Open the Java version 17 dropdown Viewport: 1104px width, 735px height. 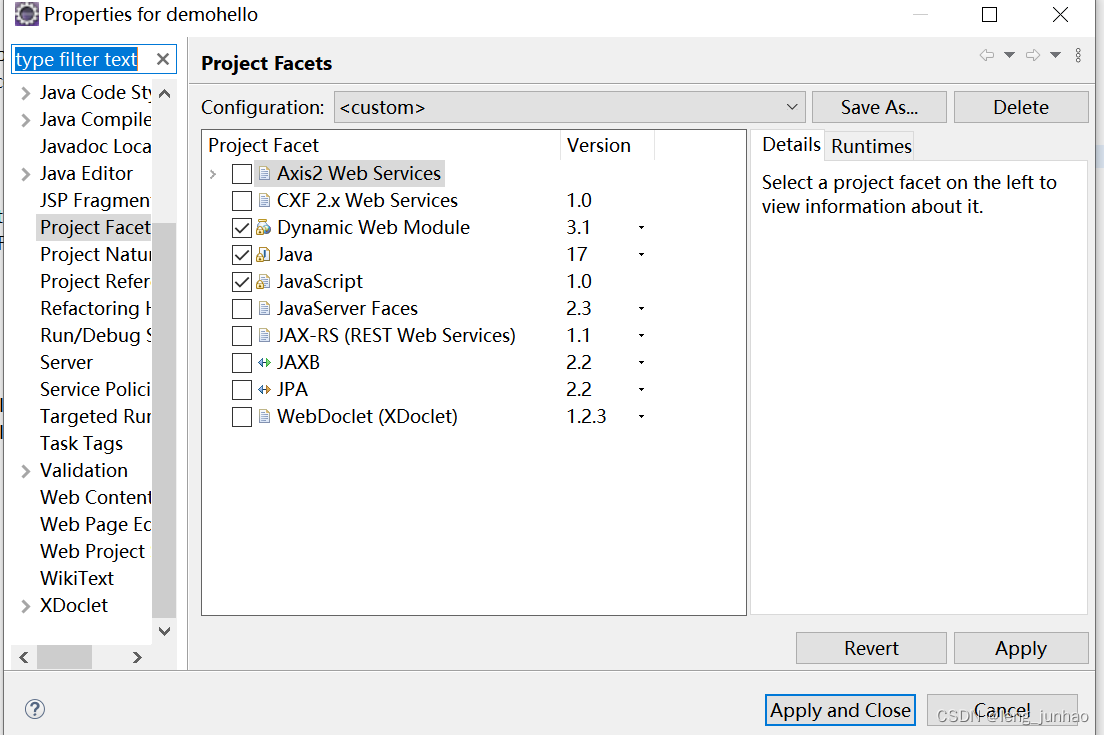(x=641, y=255)
